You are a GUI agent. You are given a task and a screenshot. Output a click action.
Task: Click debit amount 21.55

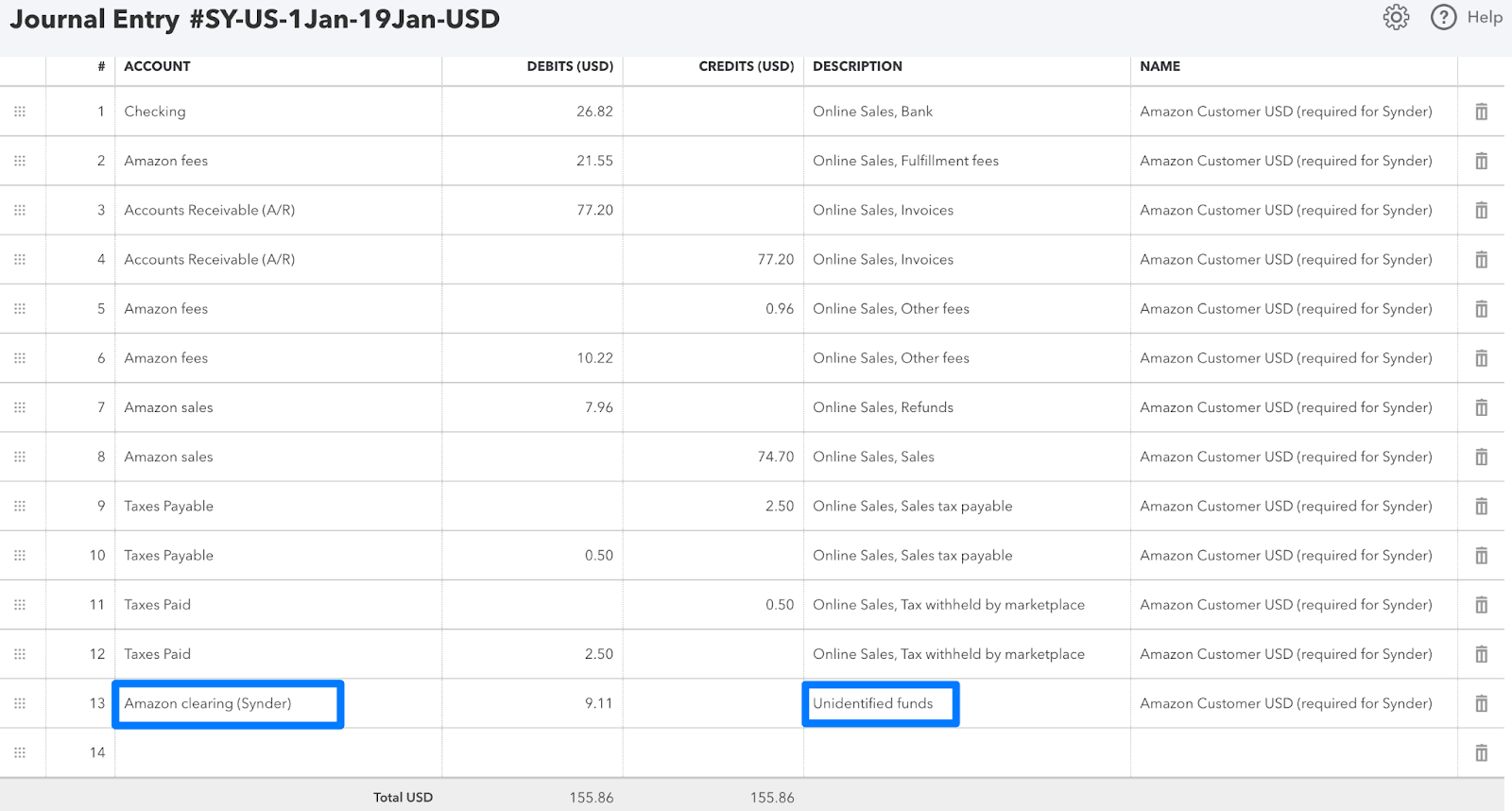click(x=594, y=161)
